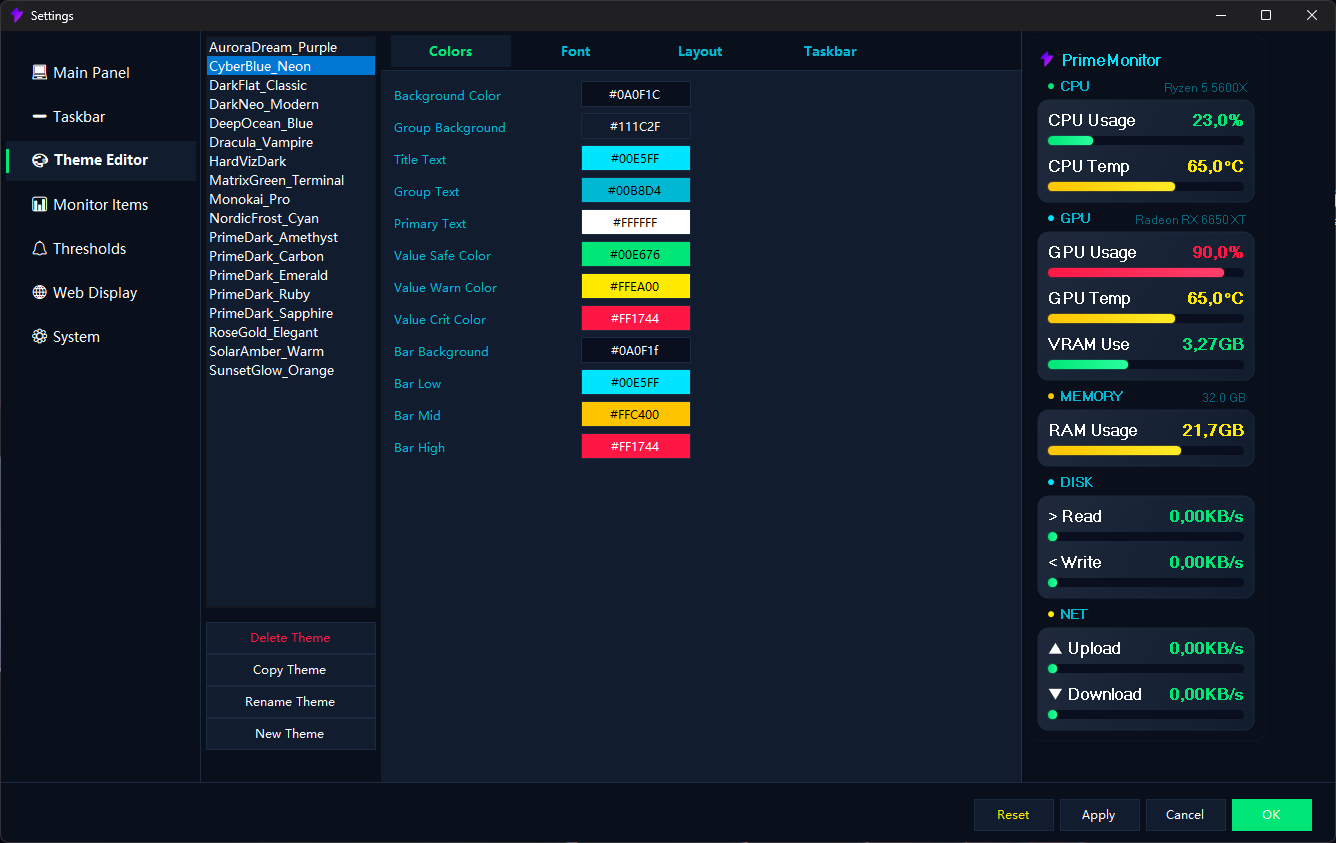The image size is (1336, 843).
Task: Select the DarkNeo_Modern theme
Action: [x=290, y=104]
